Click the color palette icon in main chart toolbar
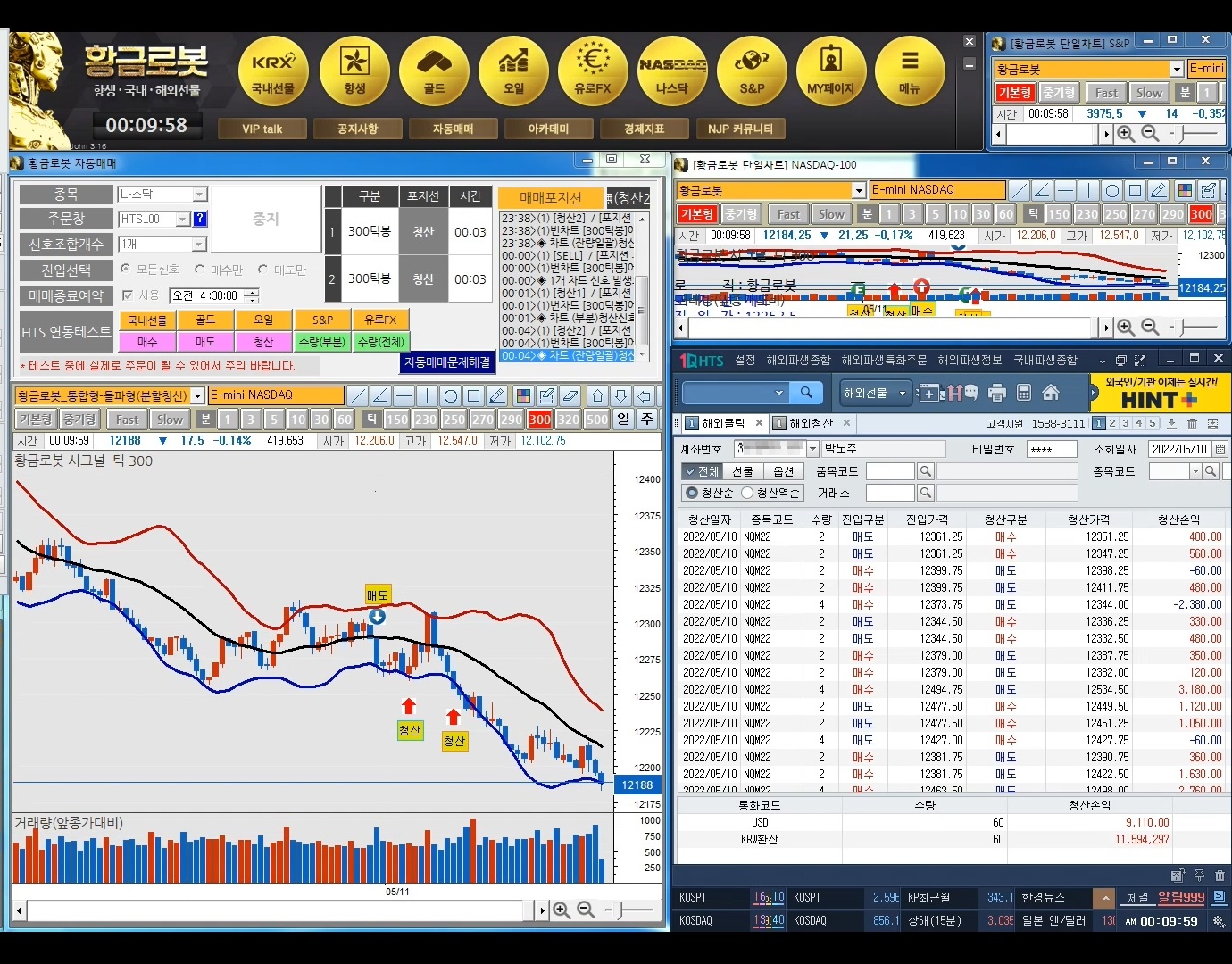1232x964 pixels. pos(524,395)
